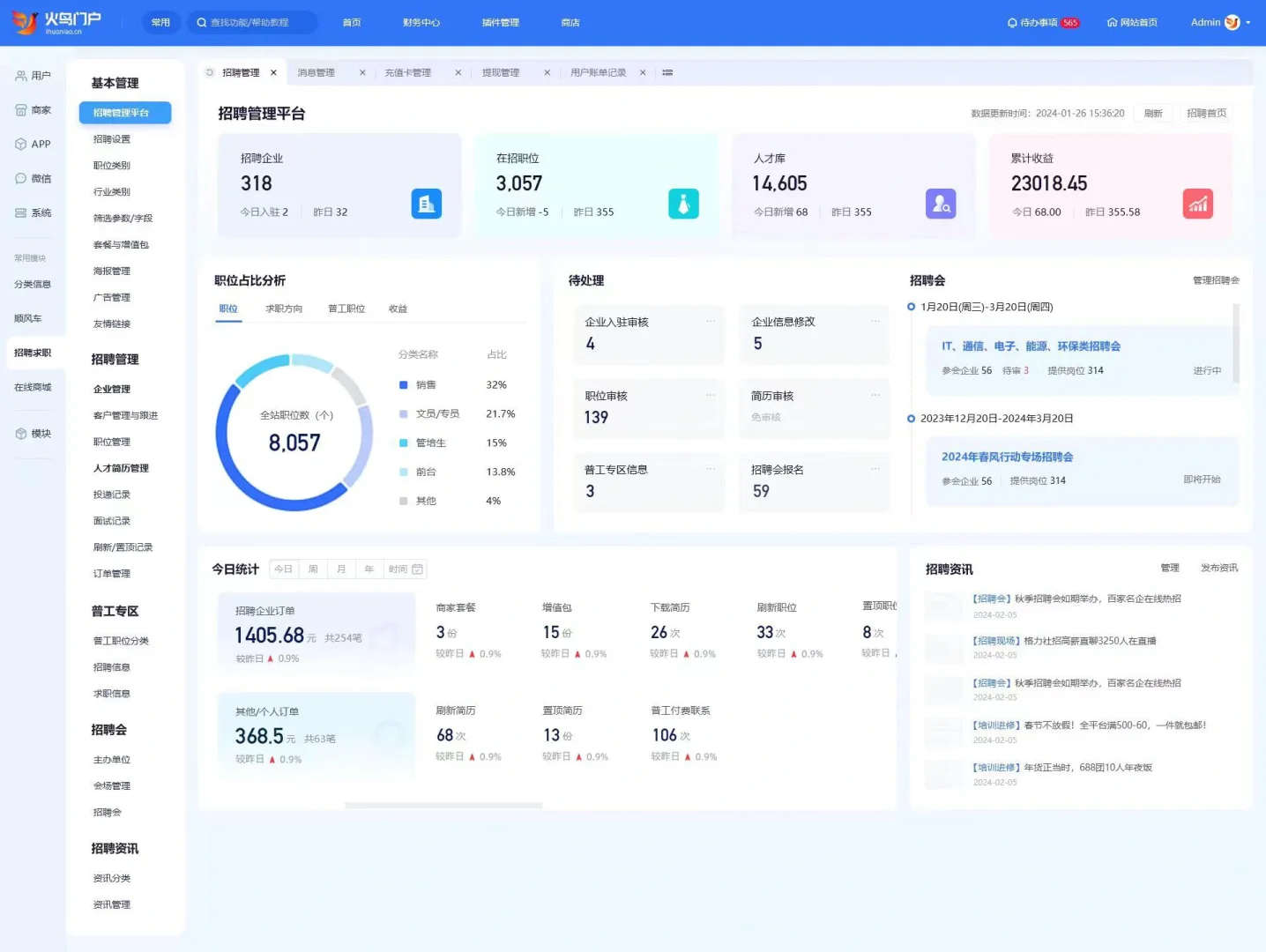Click 发布资讯 in 招聘资讯 panel

pos(1219,568)
